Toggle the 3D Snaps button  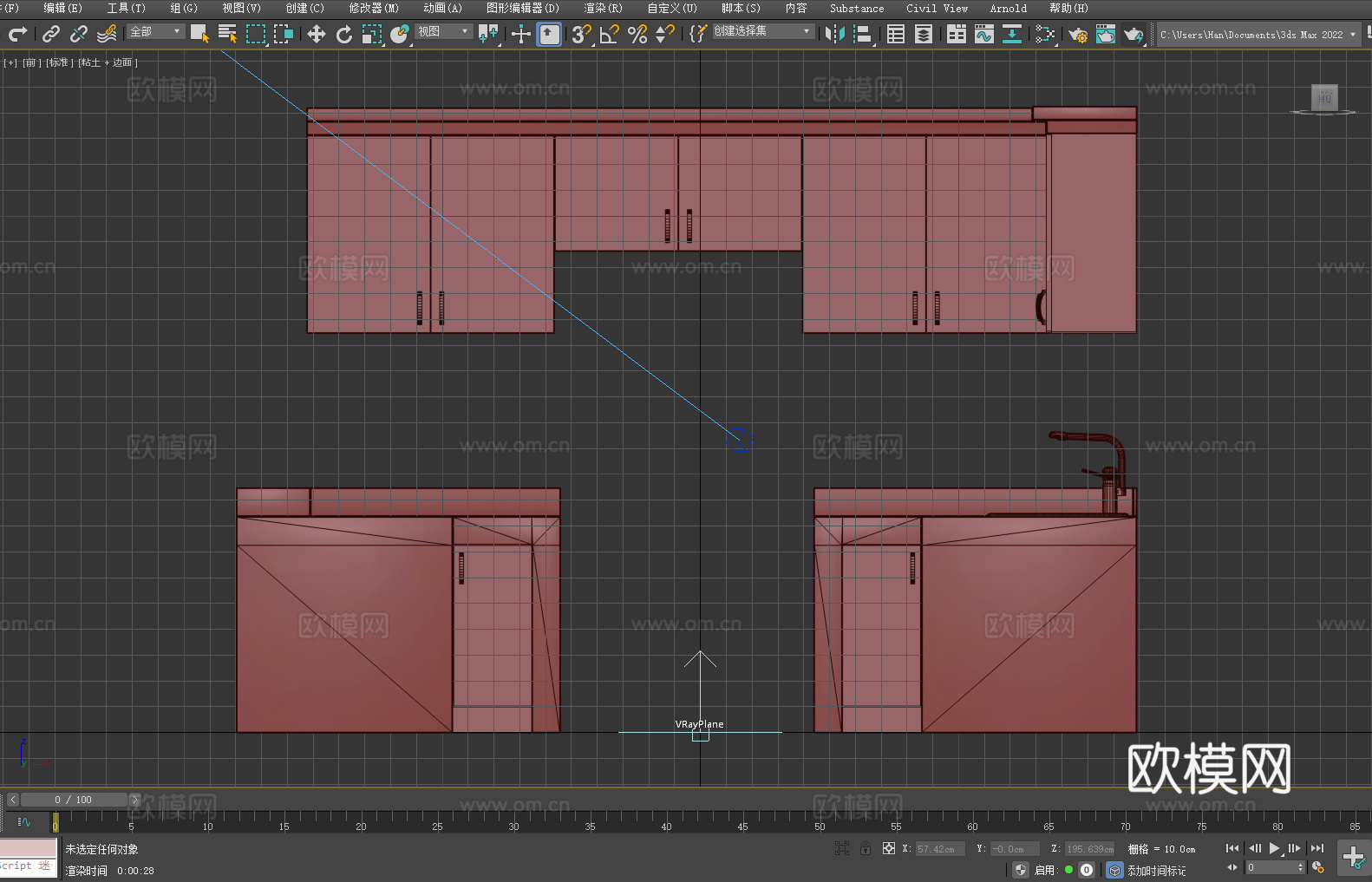[x=582, y=34]
